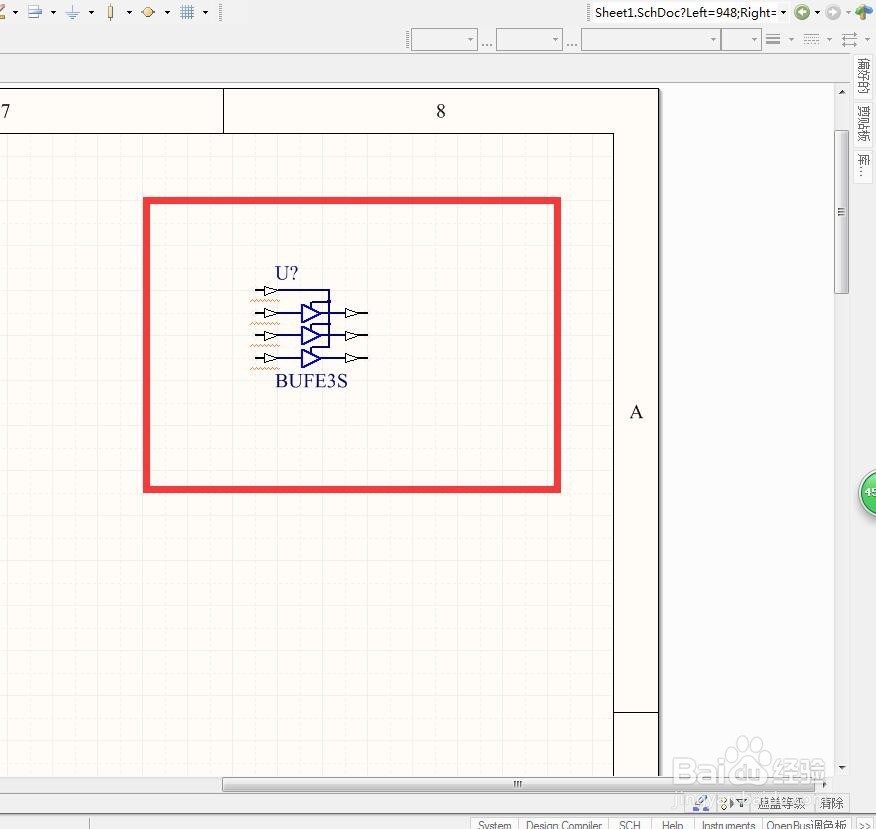Click the vertical scrollbar thumb

click(841, 212)
